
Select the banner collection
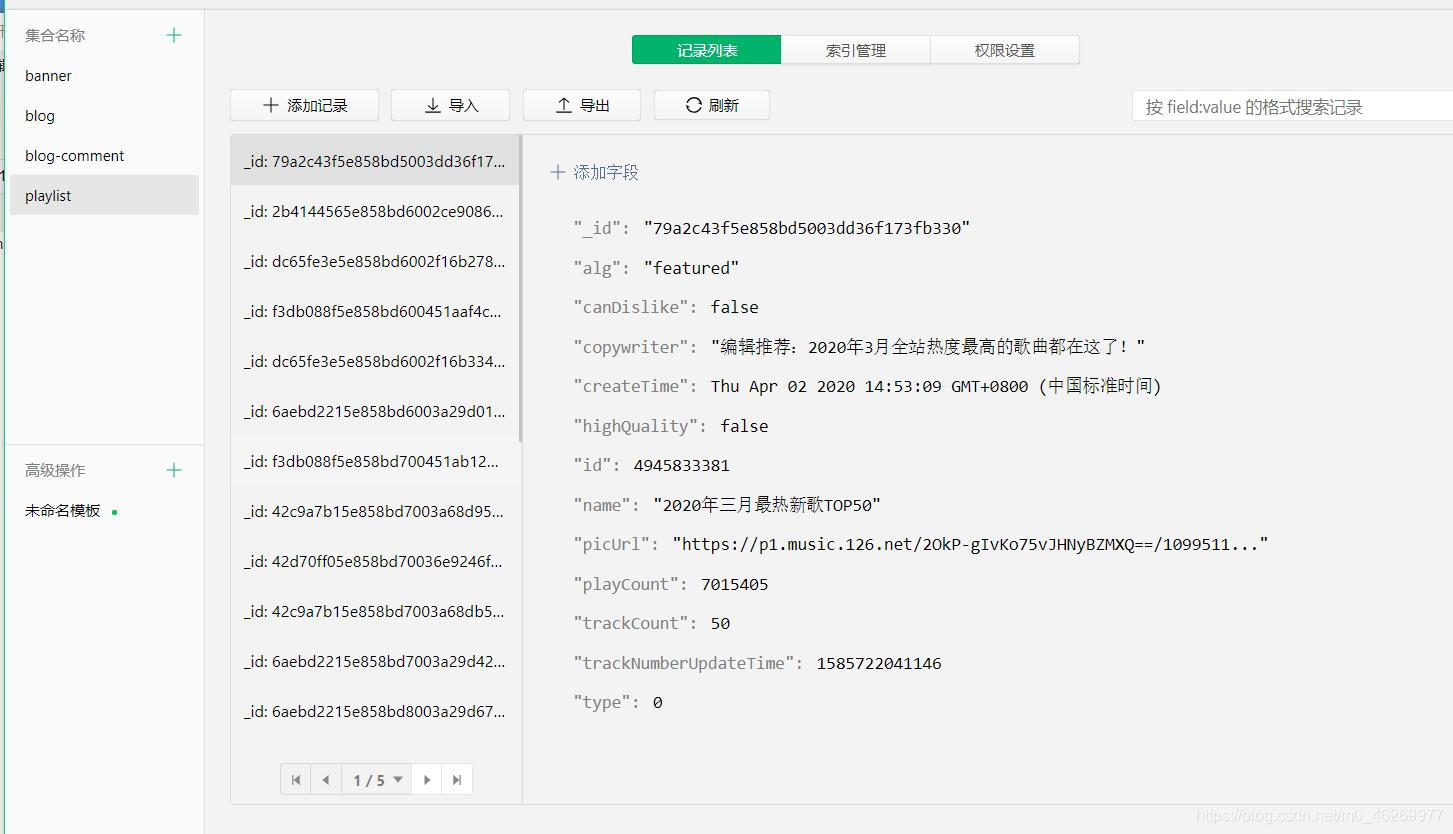point(104,76)
